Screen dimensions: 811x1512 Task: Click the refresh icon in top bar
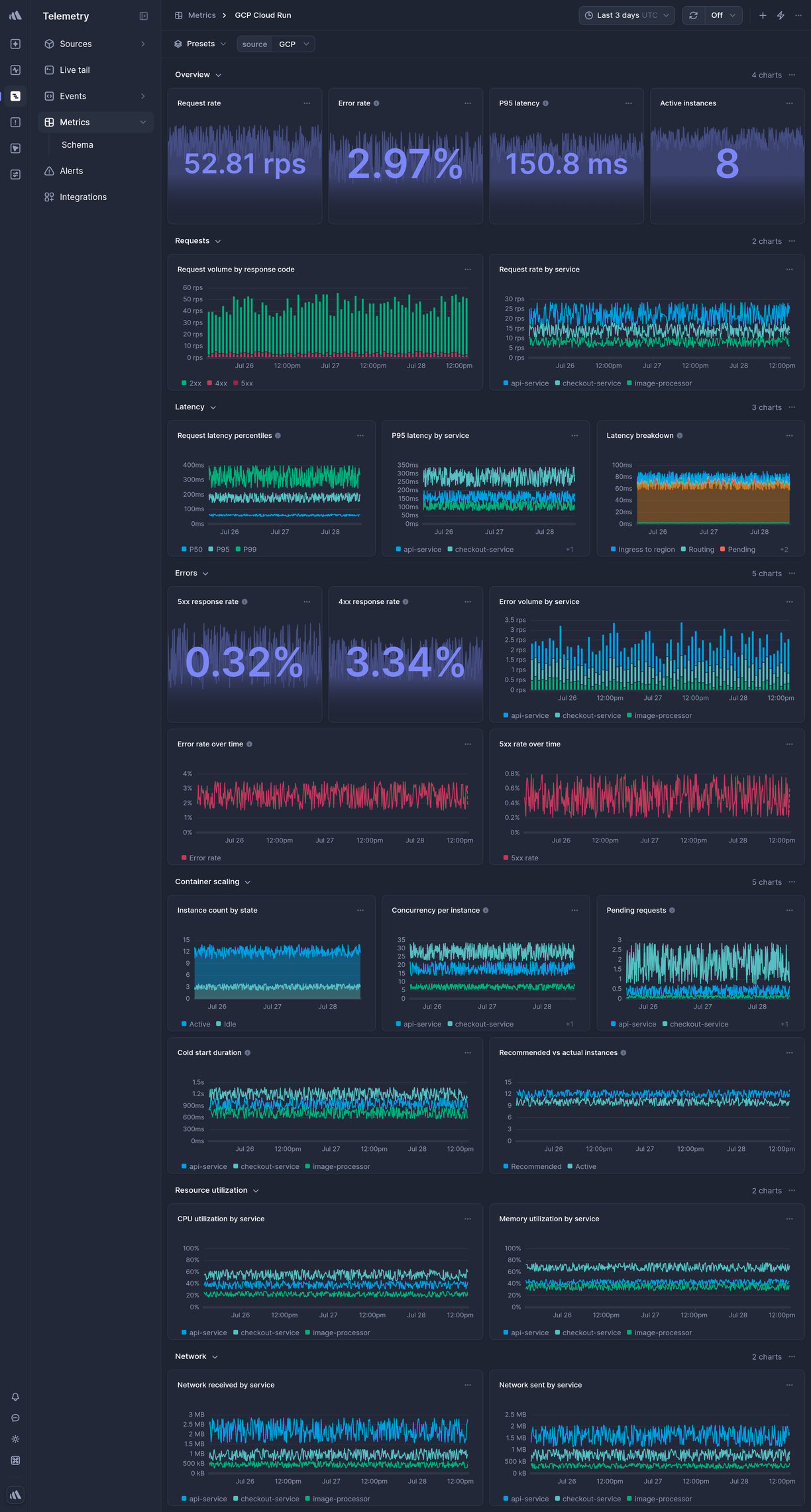pyautogui.click(x=693, y=15)
